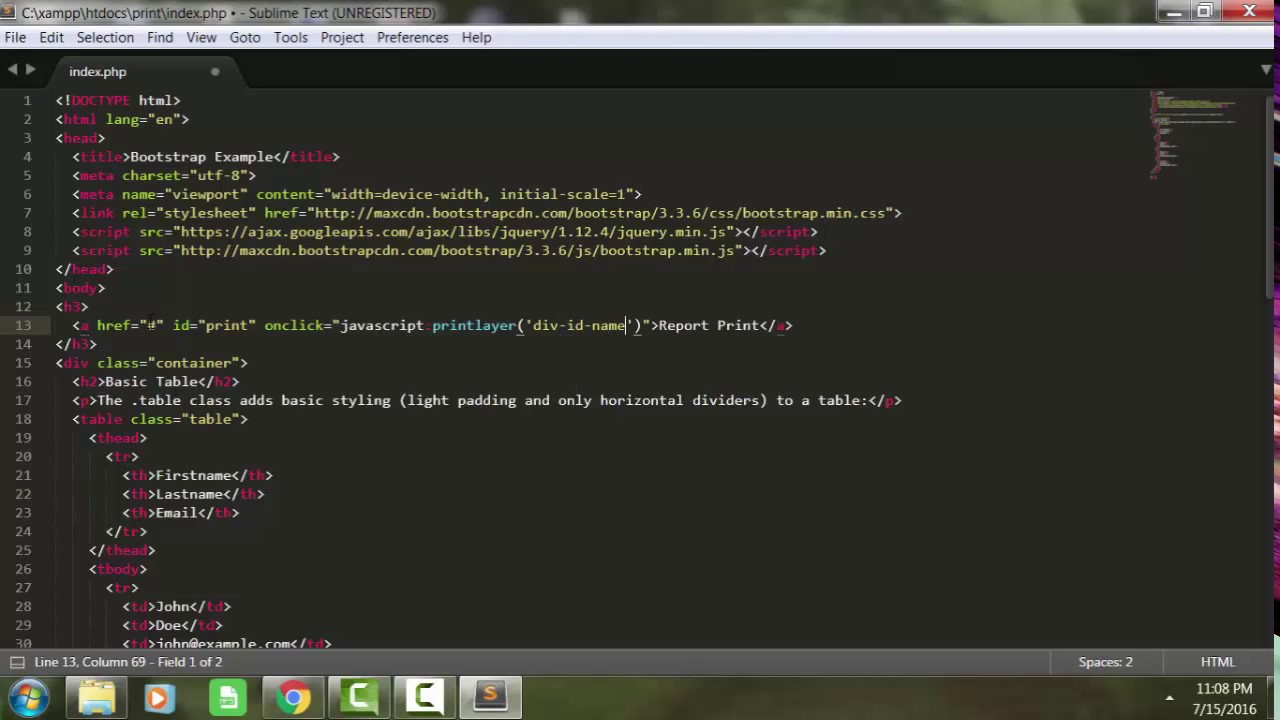The image size is (1280, 720).
Task: Click the minimap code preview
Action: point(1195,135)
